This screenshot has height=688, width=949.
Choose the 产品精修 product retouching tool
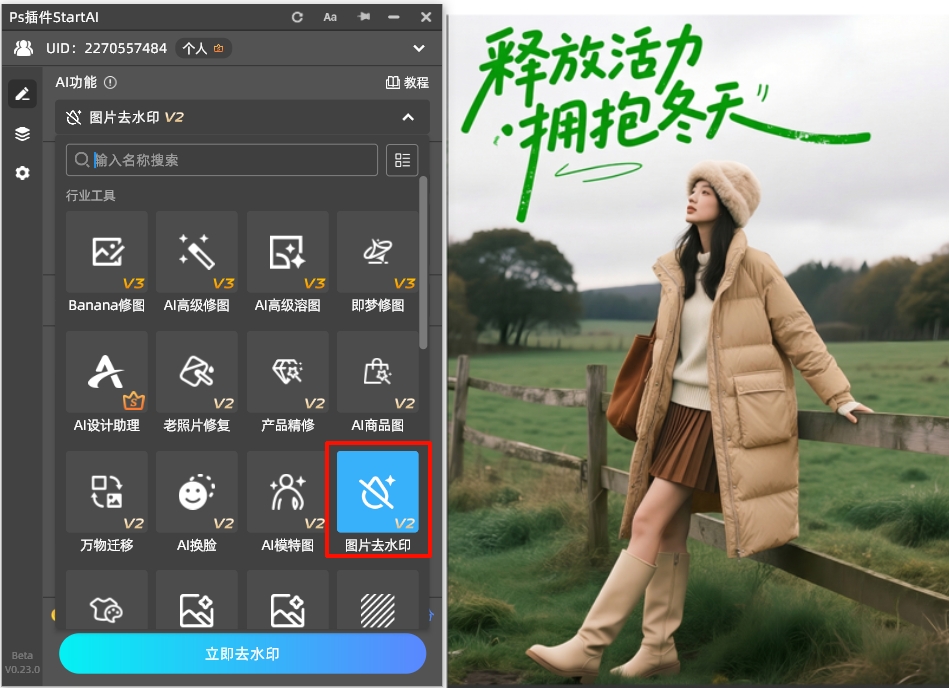click(287, 372)
